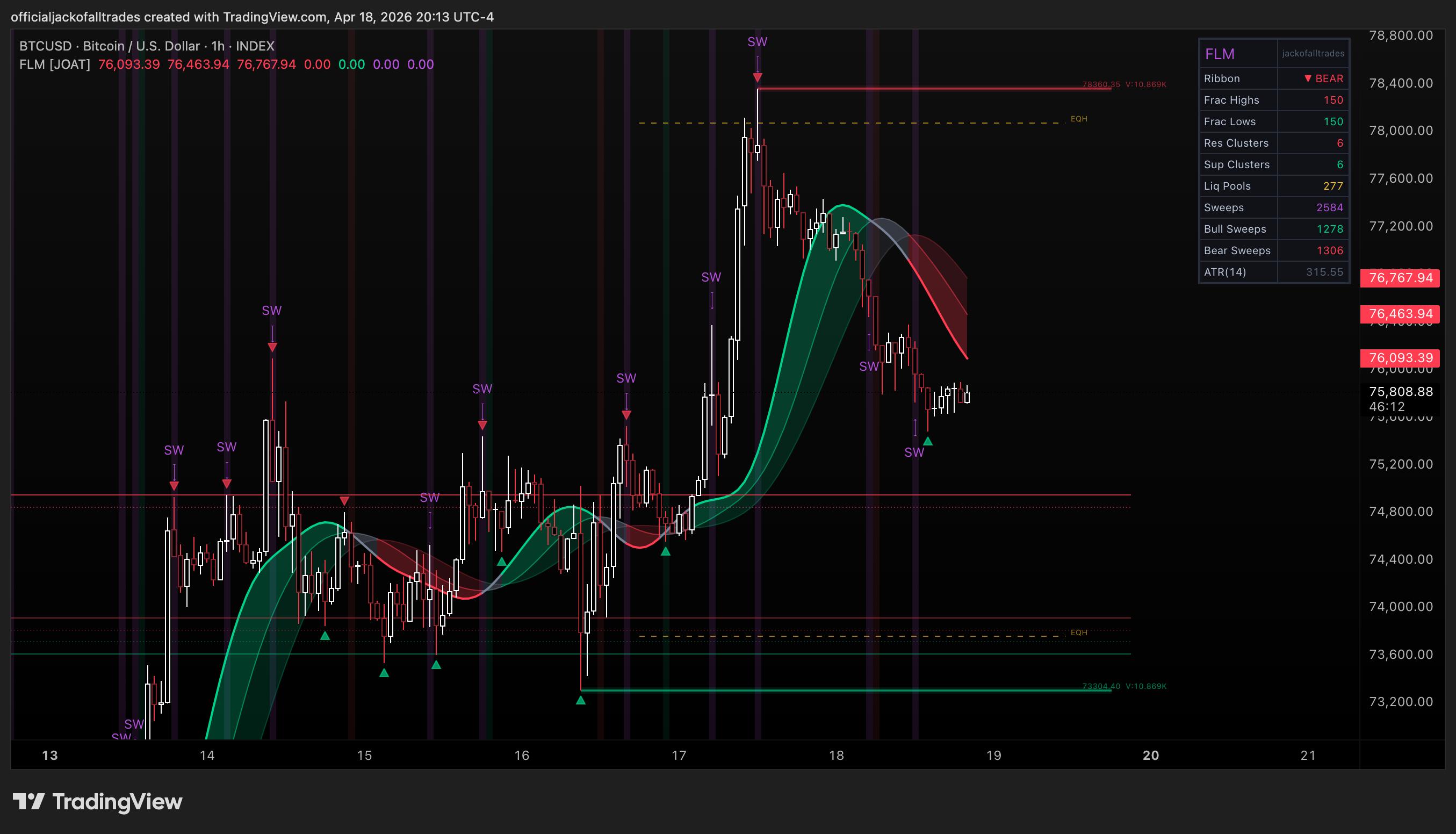Click the 78,800.00 price axis label
Screen dimensions: 1456x834
[x=1401, y=35]
